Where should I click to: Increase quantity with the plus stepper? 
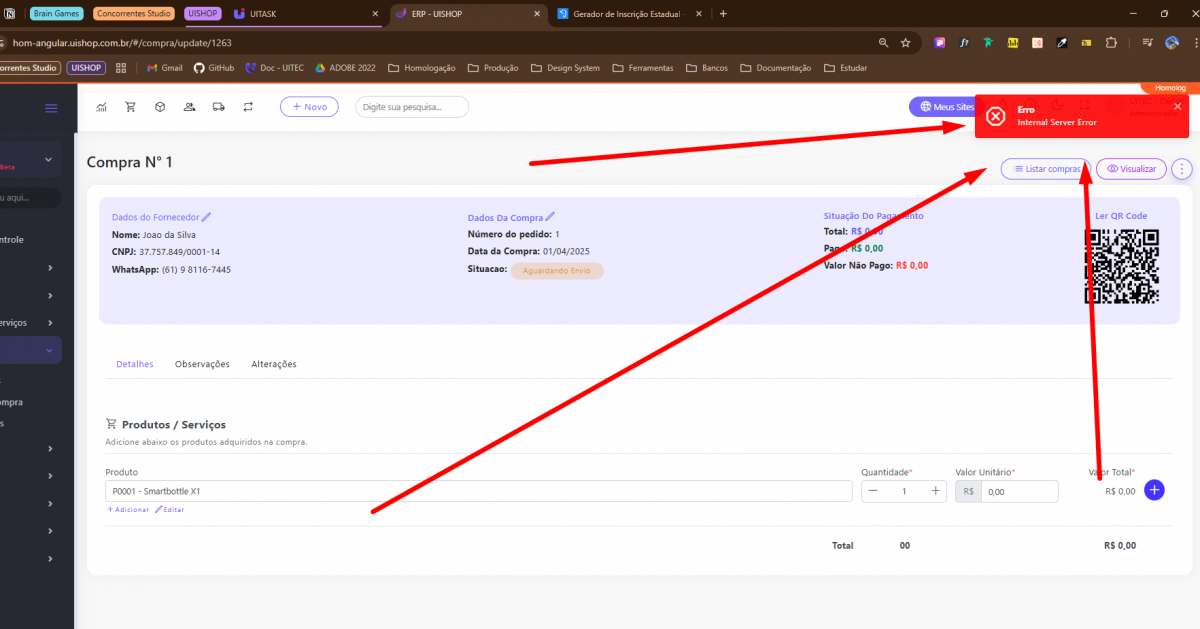(936, 491)
